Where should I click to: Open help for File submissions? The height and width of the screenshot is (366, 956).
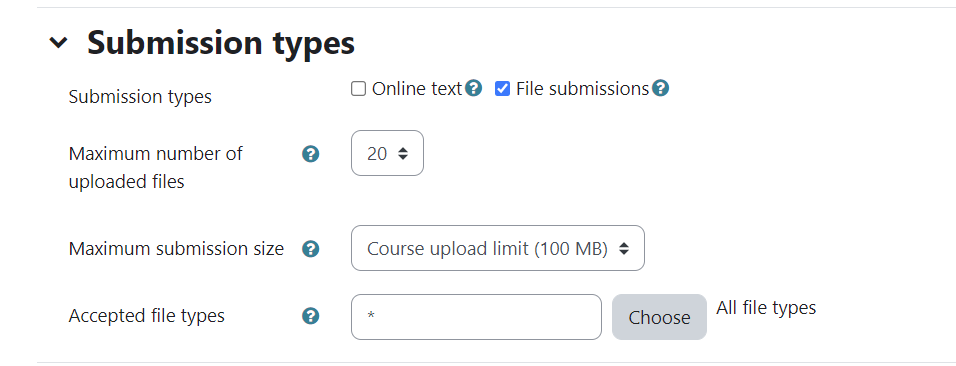[x=660, y=89]
